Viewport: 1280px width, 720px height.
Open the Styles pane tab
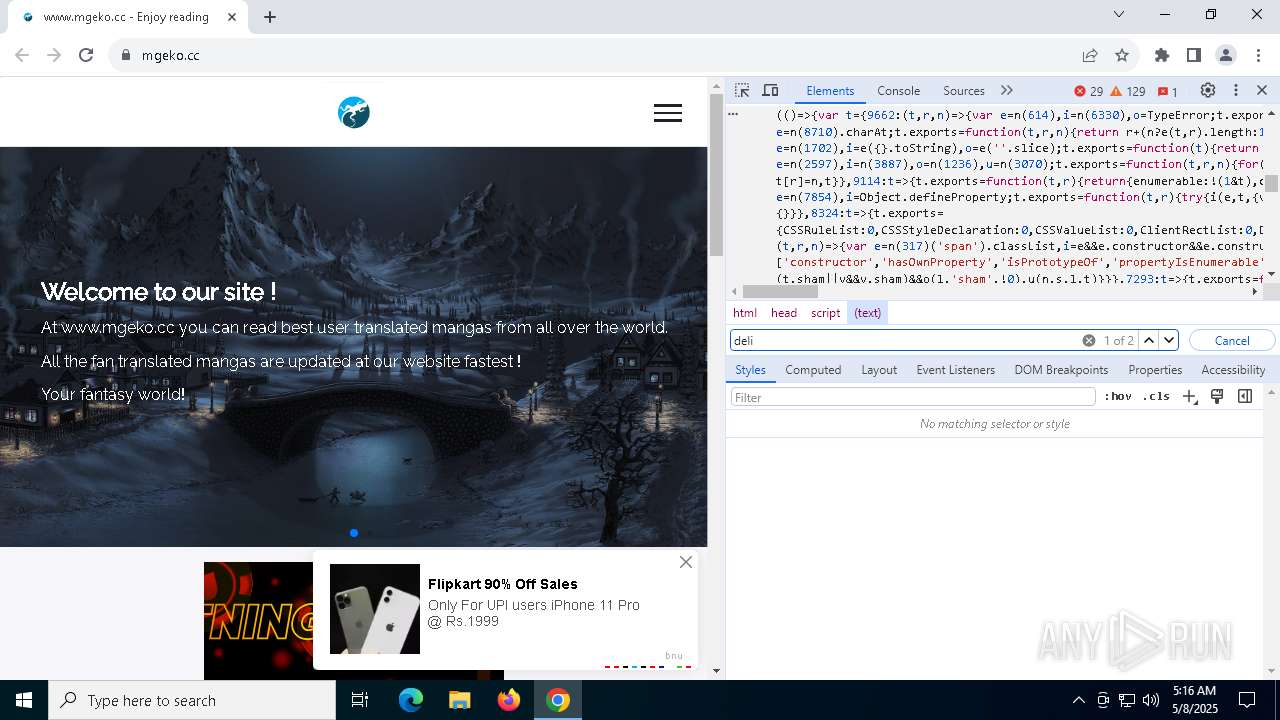tap(750, 370)
